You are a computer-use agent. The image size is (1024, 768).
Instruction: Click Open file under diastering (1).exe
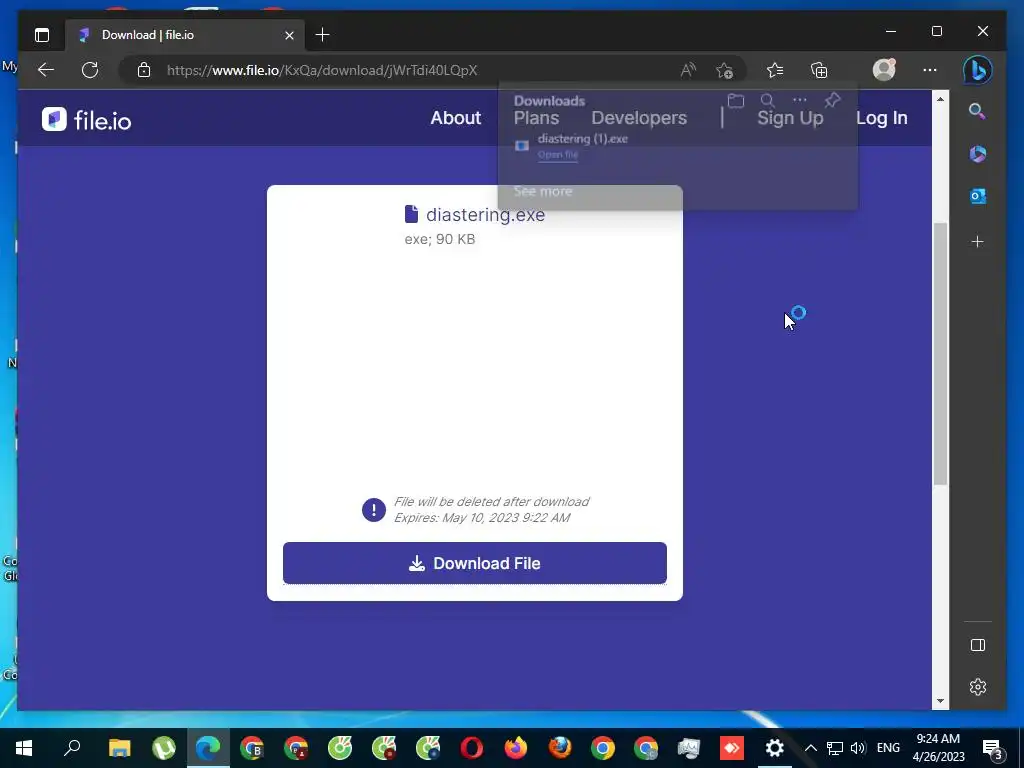pos(558,155)
